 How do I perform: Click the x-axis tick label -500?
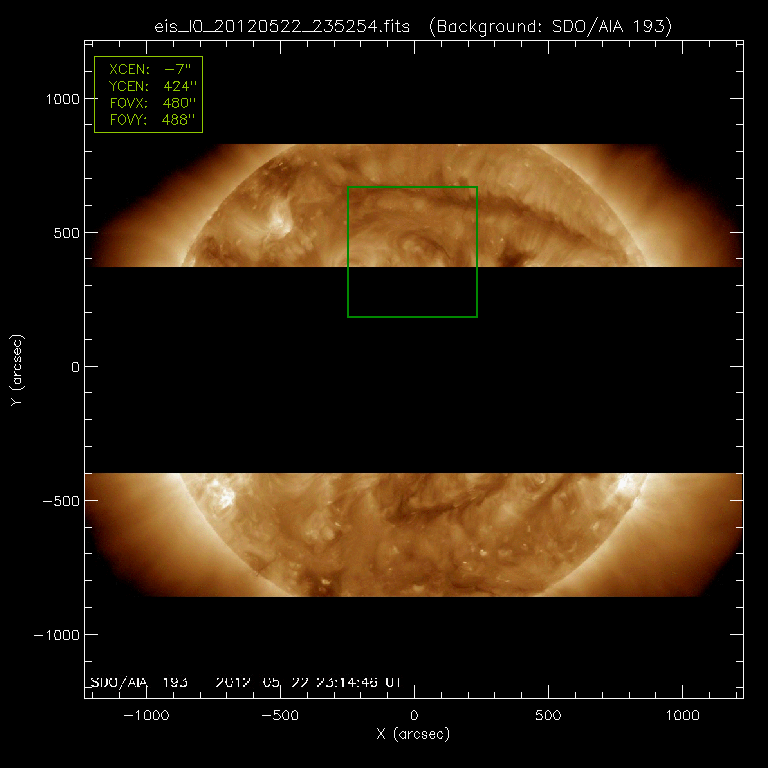[280, 715]
